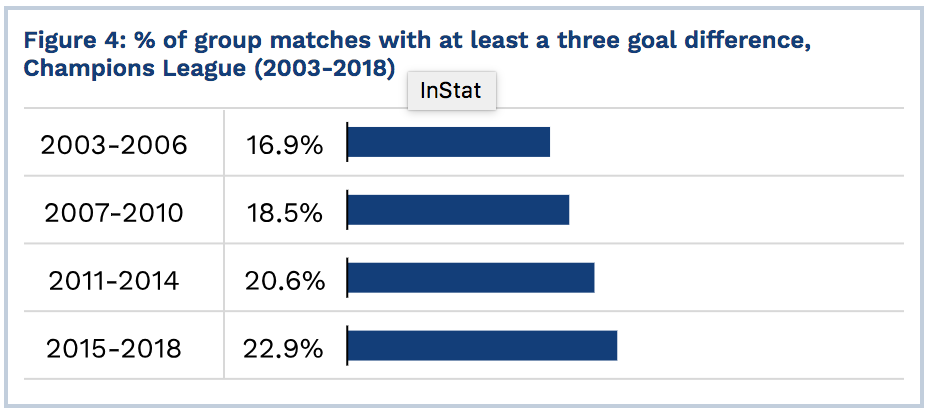
Task: Click the 20.6% value
Action: [285, 280]
